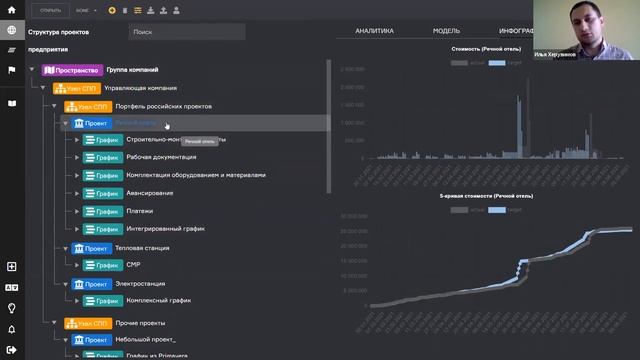Select the globe project structure icon
The image size is (640, 360).
12,30
